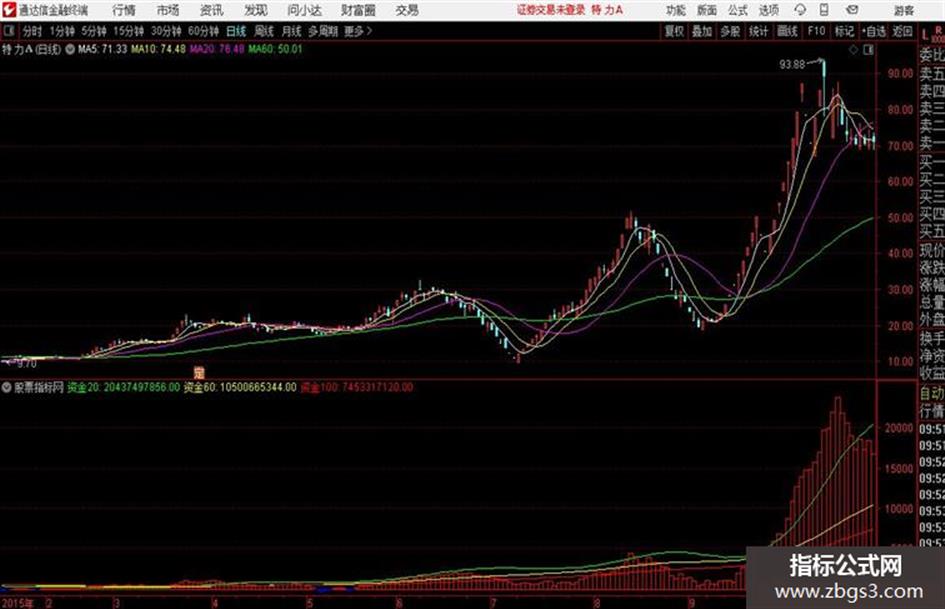Open the 资讯 menu
This screenshot has height=609, width=945.
click(212, 10)
